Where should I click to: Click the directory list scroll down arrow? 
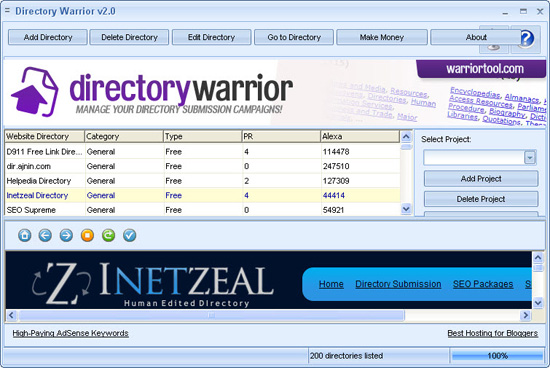coord(406,209)
